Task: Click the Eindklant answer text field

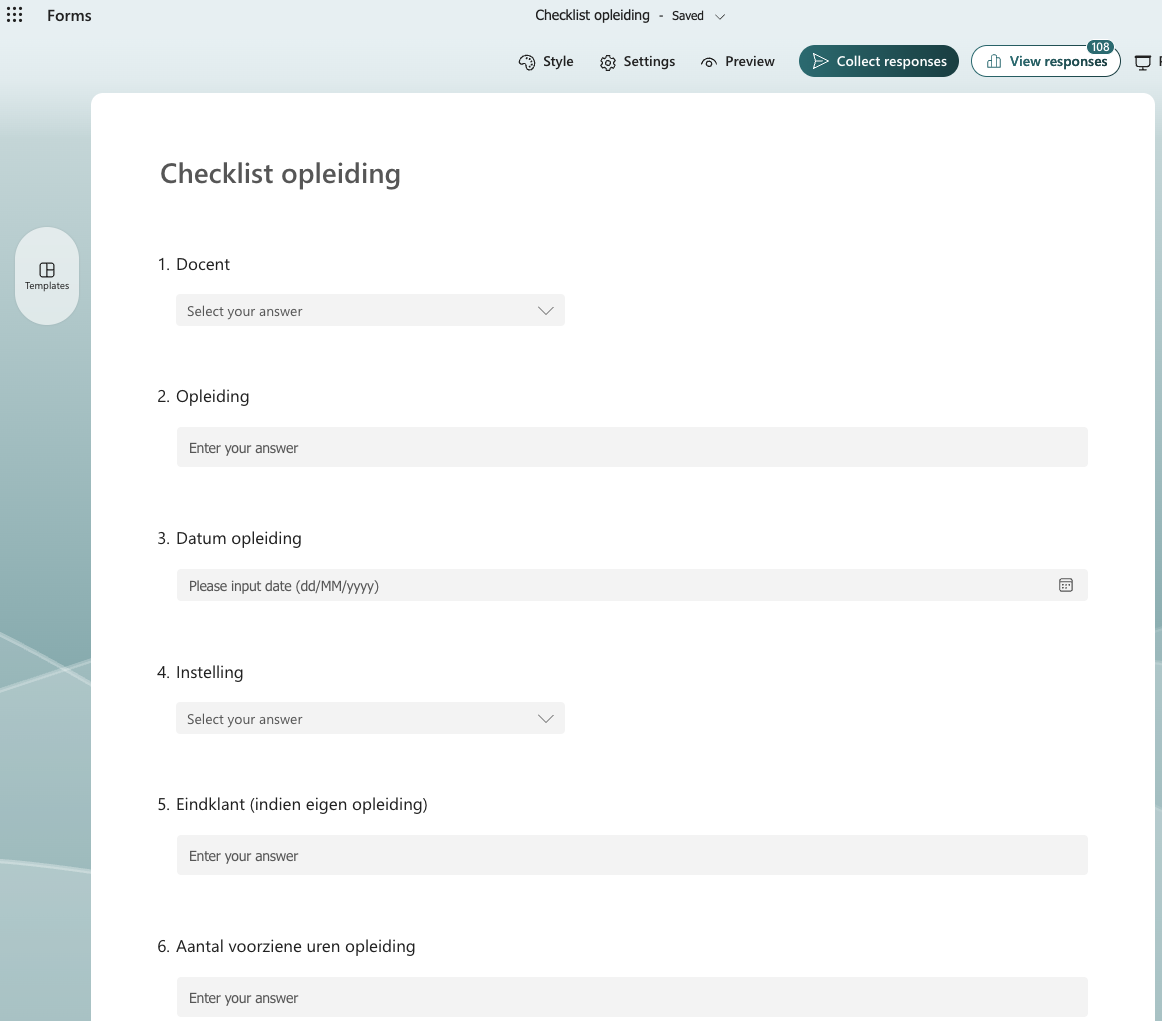Action: coord(631,855)
